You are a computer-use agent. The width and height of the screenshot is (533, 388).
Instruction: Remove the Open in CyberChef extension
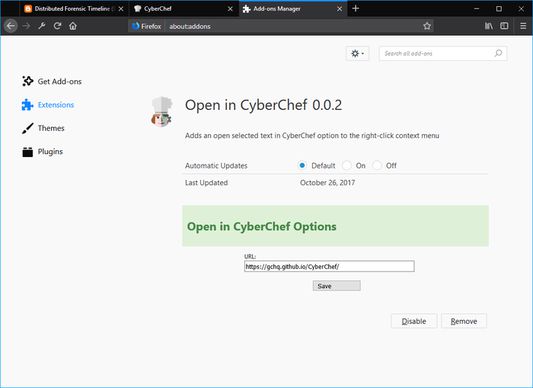point(464,321)
